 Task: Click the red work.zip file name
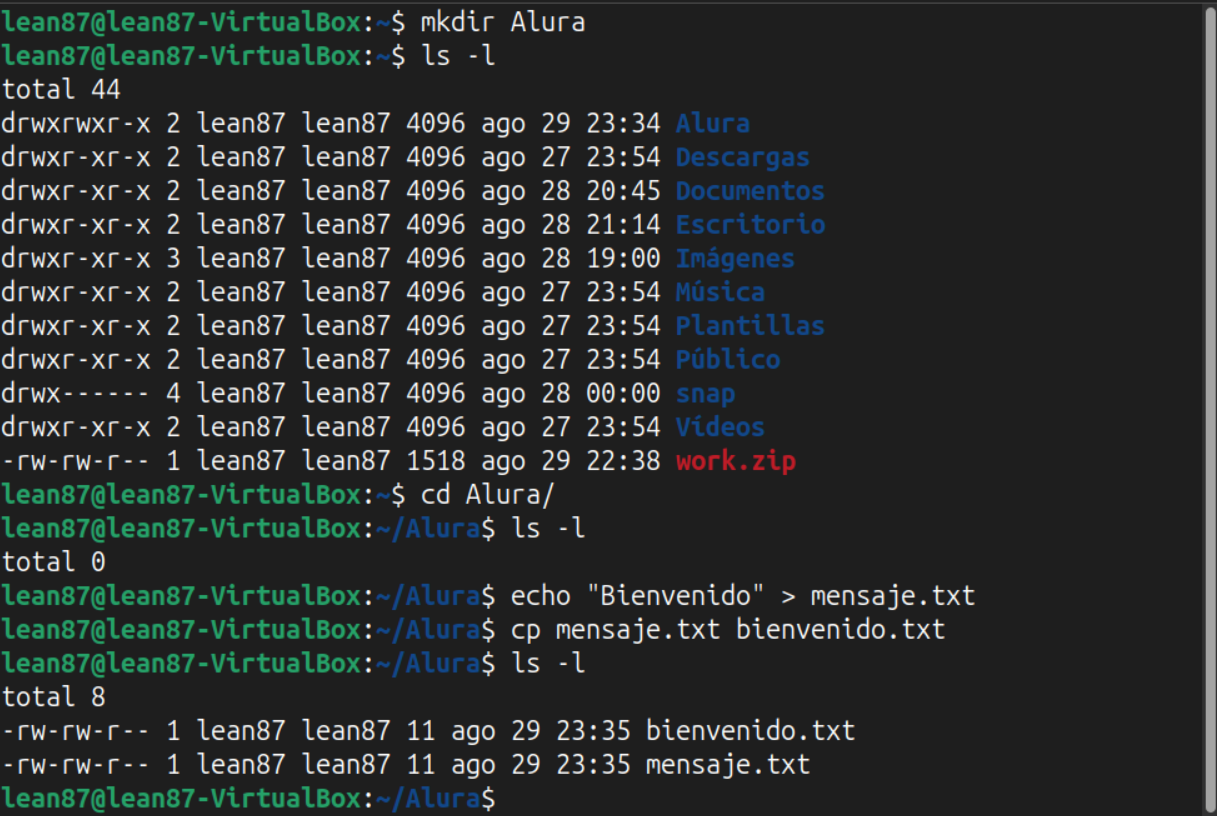pos(736,462)
